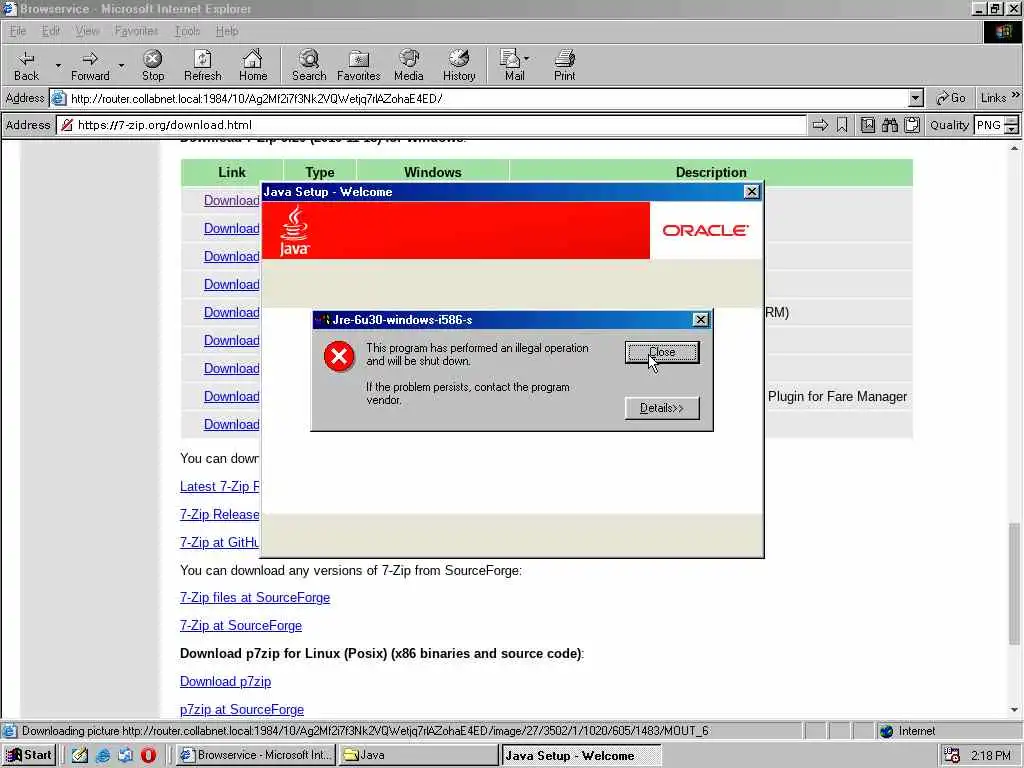Click Close in the illegal operation dialog
1024x768 pixels.
[662, 352]
